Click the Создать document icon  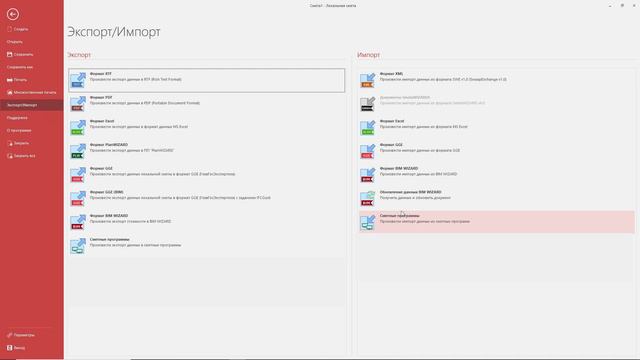[9, 29]
